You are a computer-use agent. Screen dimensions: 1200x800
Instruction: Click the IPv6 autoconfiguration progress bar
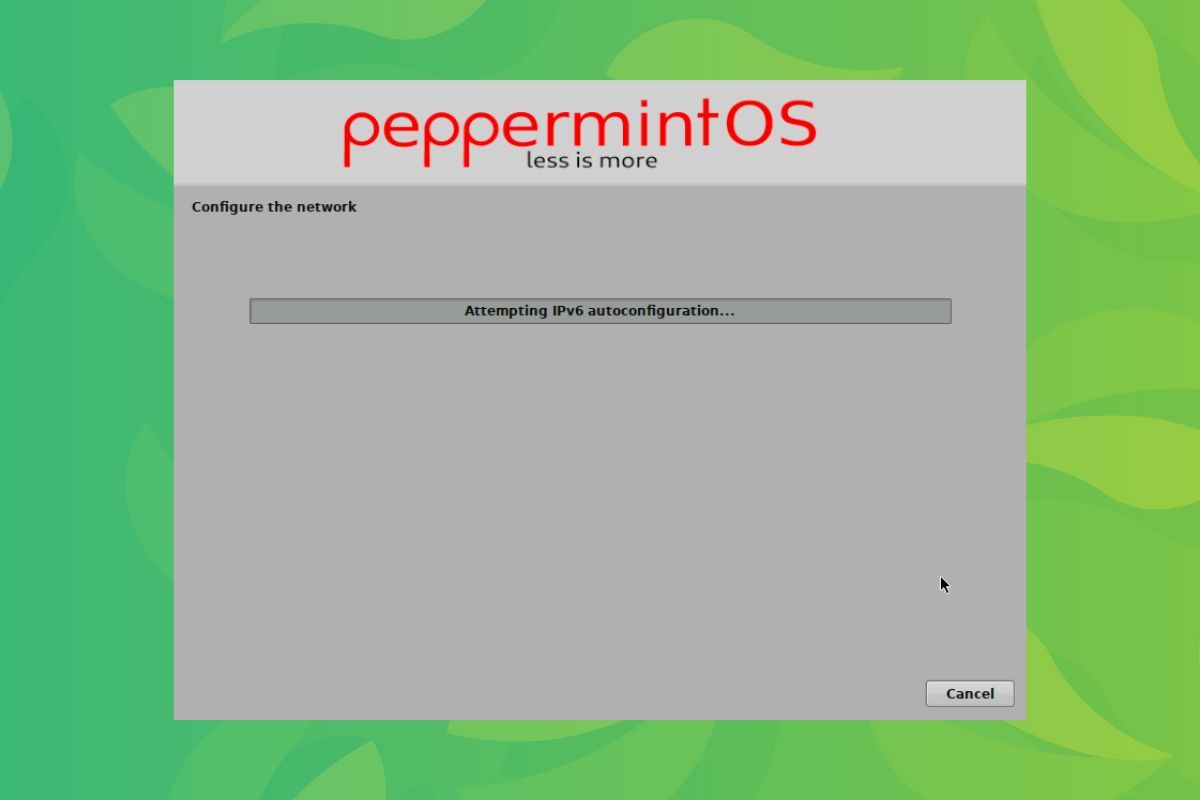point(600,311)
